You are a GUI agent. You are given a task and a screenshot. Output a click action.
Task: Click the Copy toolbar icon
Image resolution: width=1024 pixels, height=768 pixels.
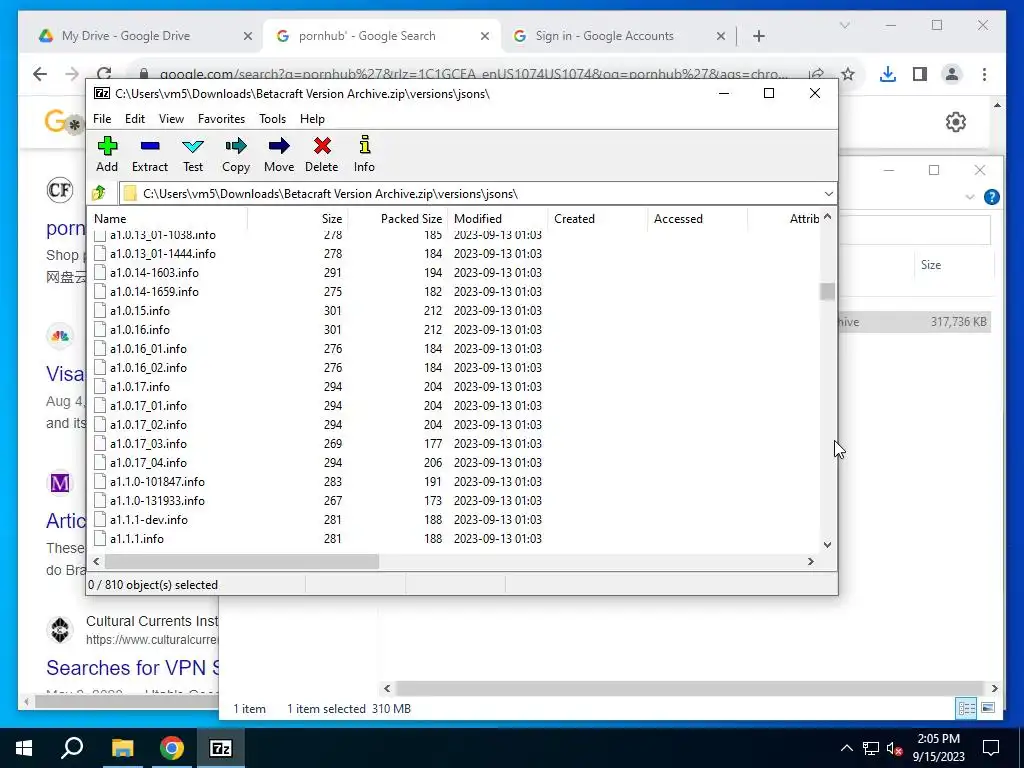coord(236,154)
